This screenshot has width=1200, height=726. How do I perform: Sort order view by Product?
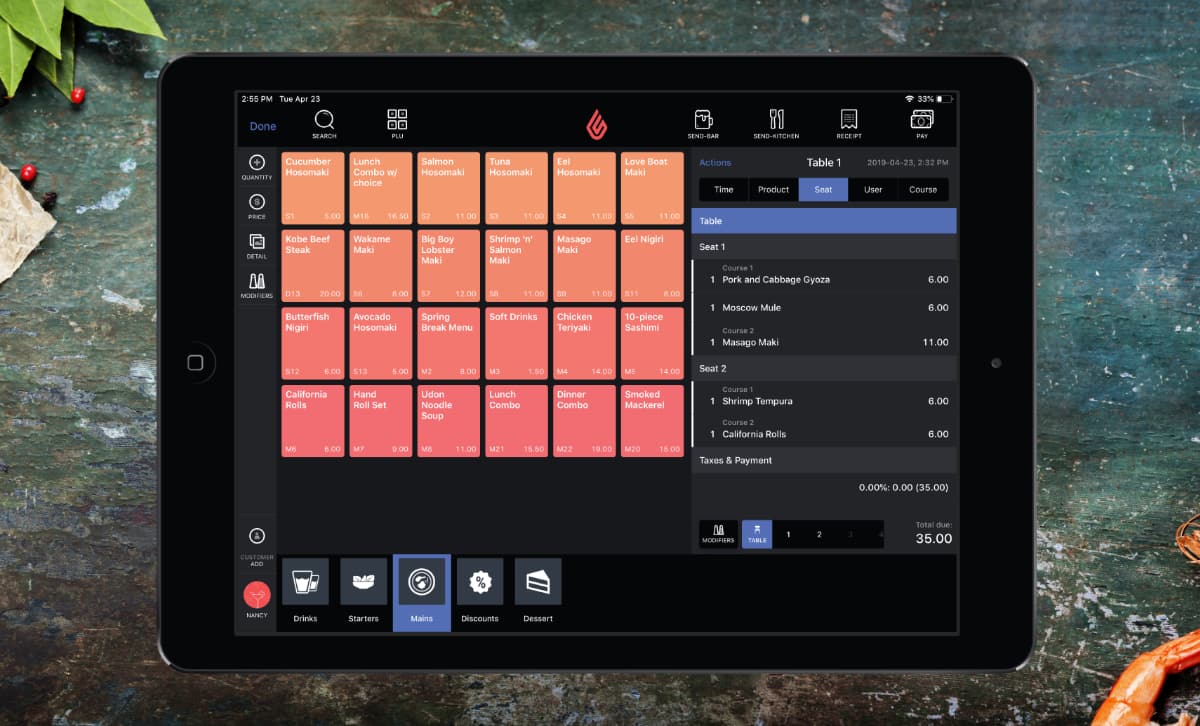[x=774, y=190]
